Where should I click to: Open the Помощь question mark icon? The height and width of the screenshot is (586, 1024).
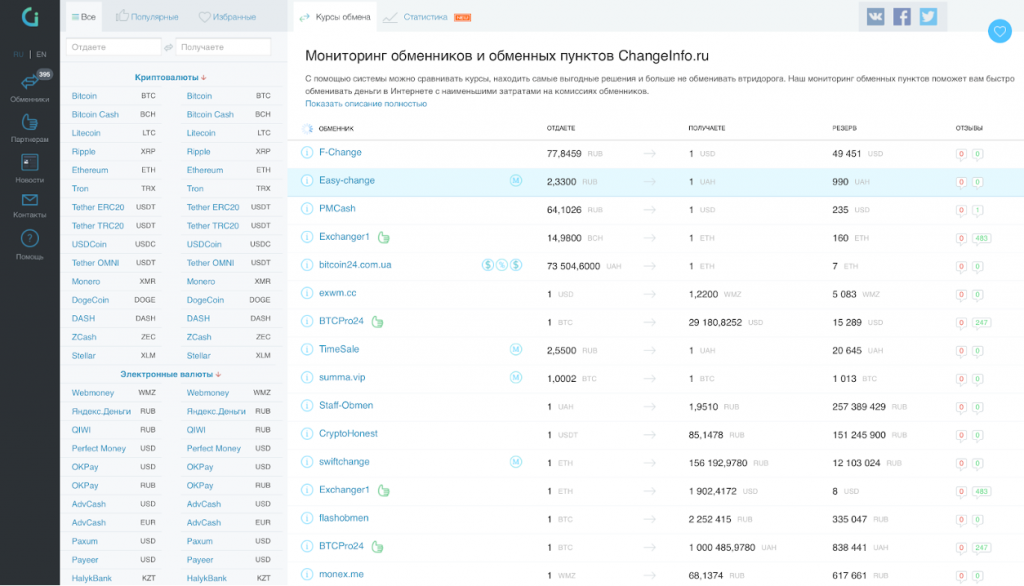(x=29, y=238)
